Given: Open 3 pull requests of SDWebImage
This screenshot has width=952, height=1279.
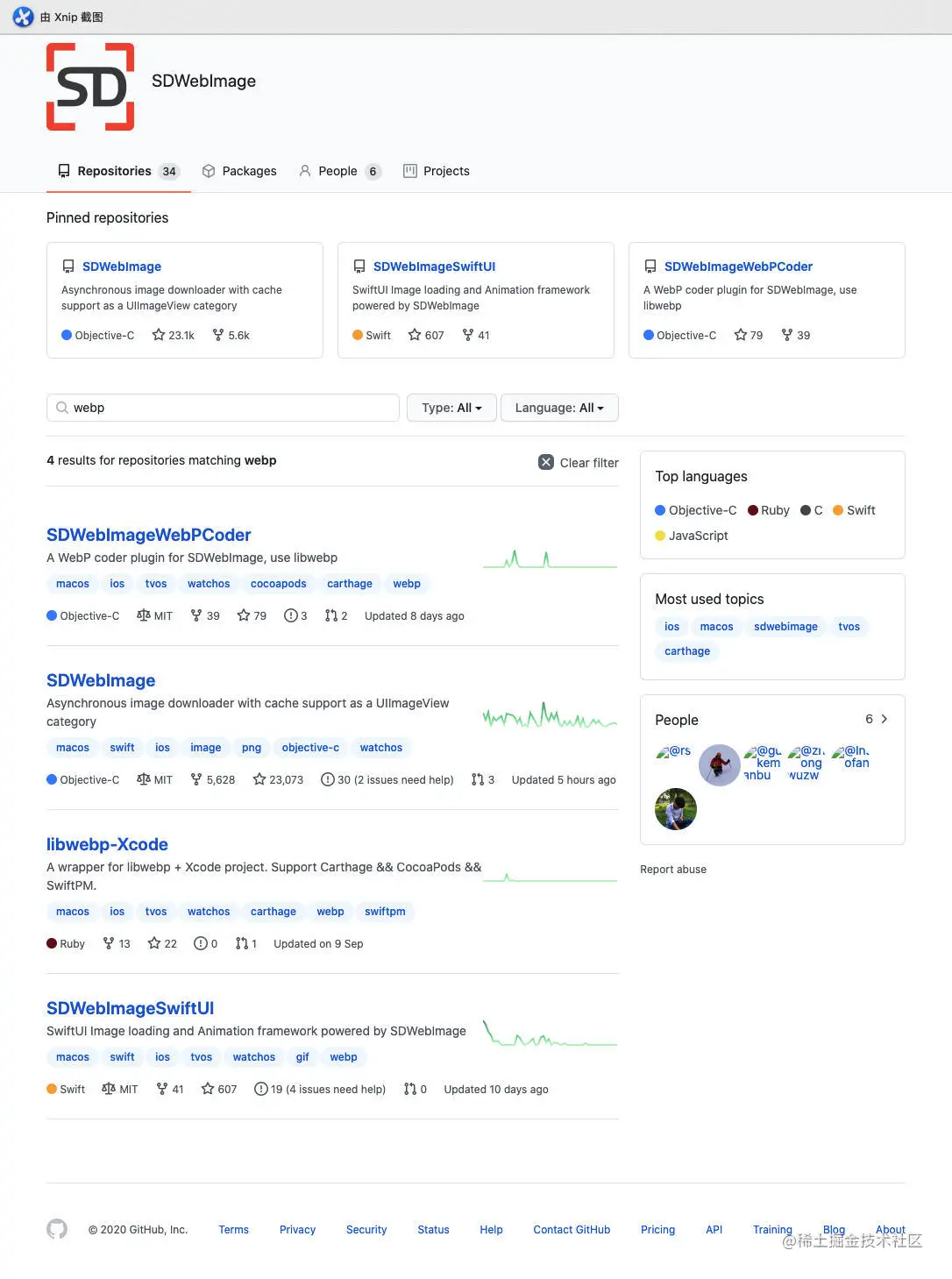Looking at the screenshot, I should [x=483, y=779].
